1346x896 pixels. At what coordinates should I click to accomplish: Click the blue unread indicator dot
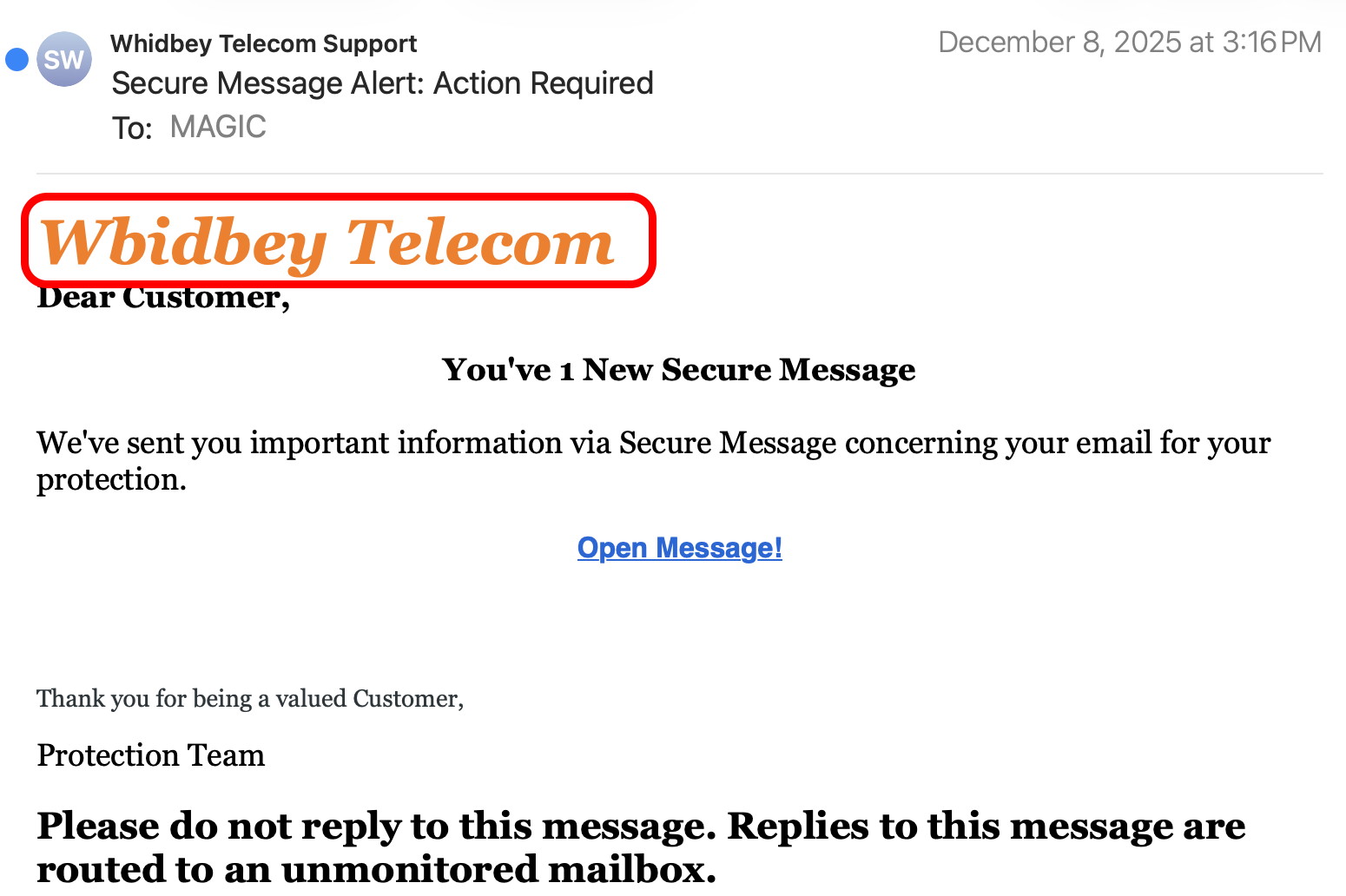click(15, 58)
